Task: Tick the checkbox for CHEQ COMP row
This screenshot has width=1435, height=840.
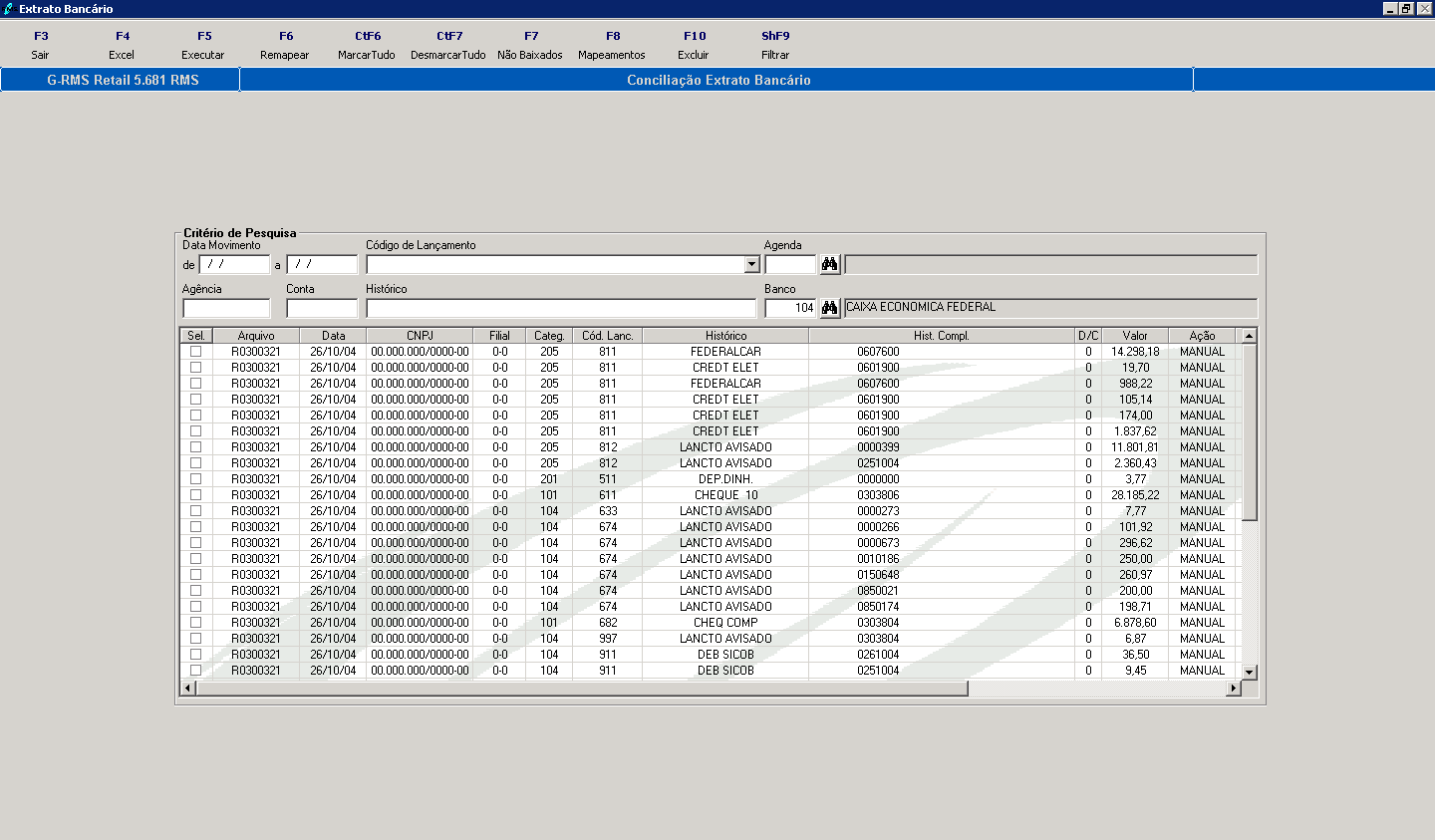Action: [195, 622]
